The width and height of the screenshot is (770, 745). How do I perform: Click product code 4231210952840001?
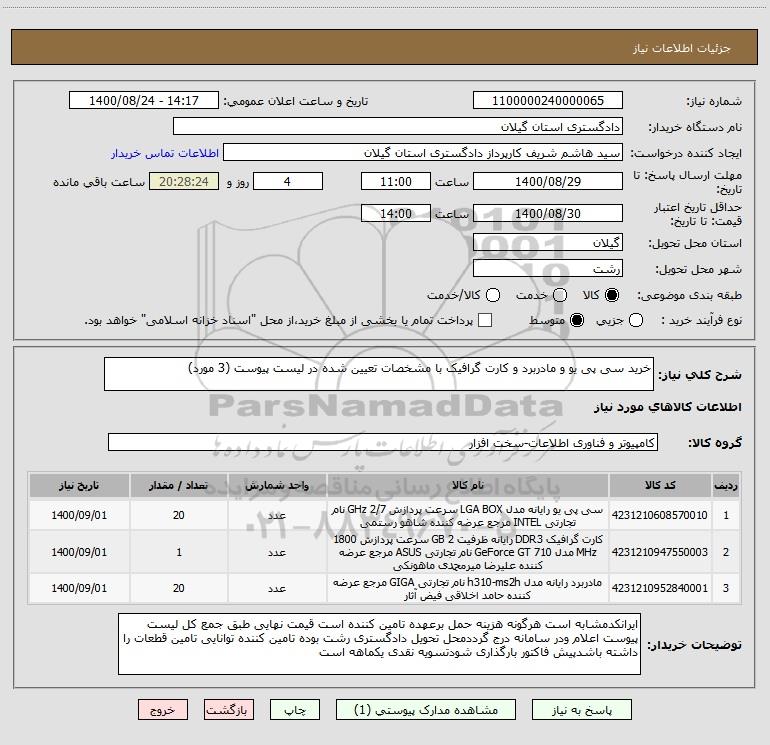(660, 588)
